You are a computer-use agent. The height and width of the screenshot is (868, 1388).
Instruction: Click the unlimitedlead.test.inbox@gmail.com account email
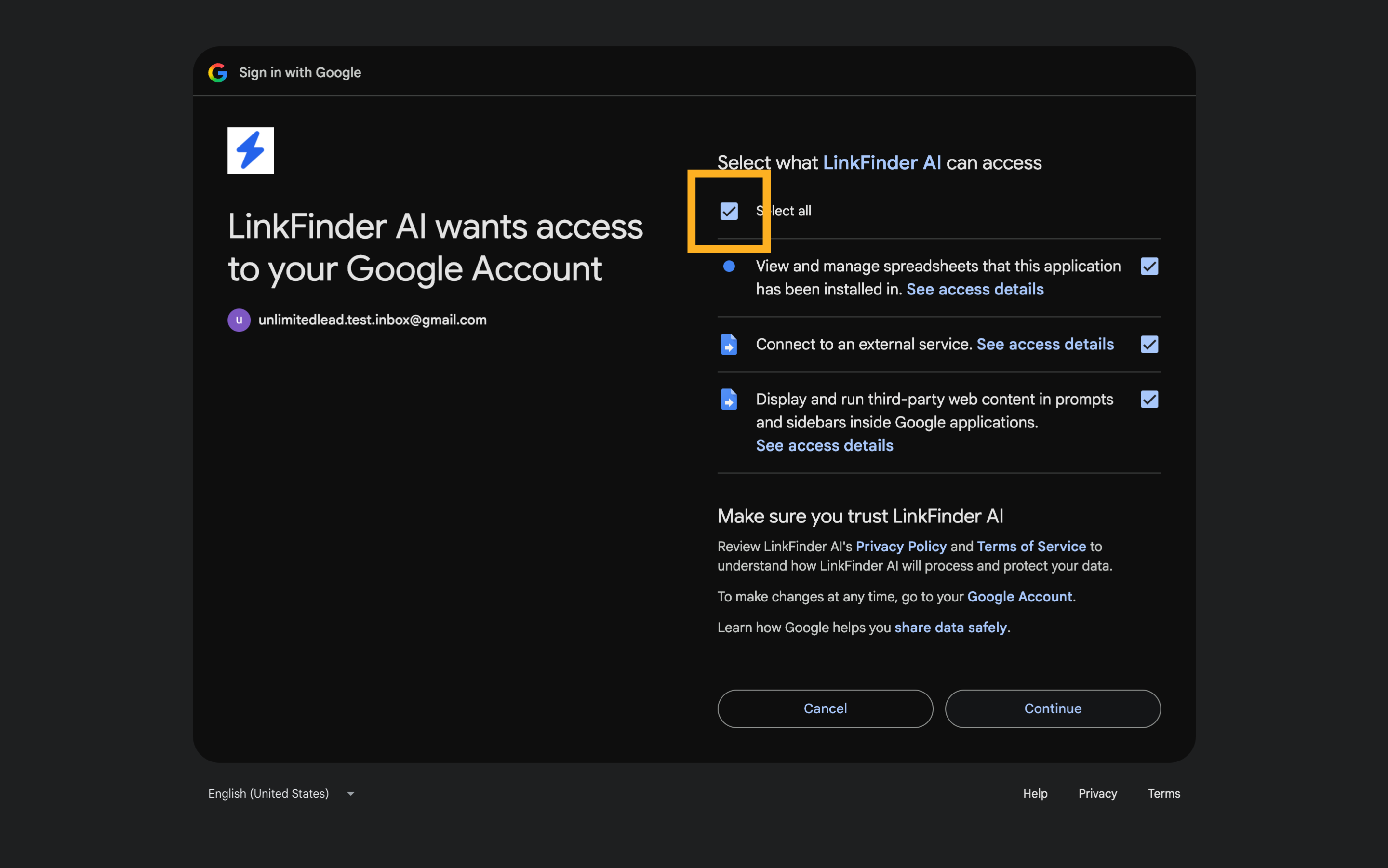click(x=372, y=320)
